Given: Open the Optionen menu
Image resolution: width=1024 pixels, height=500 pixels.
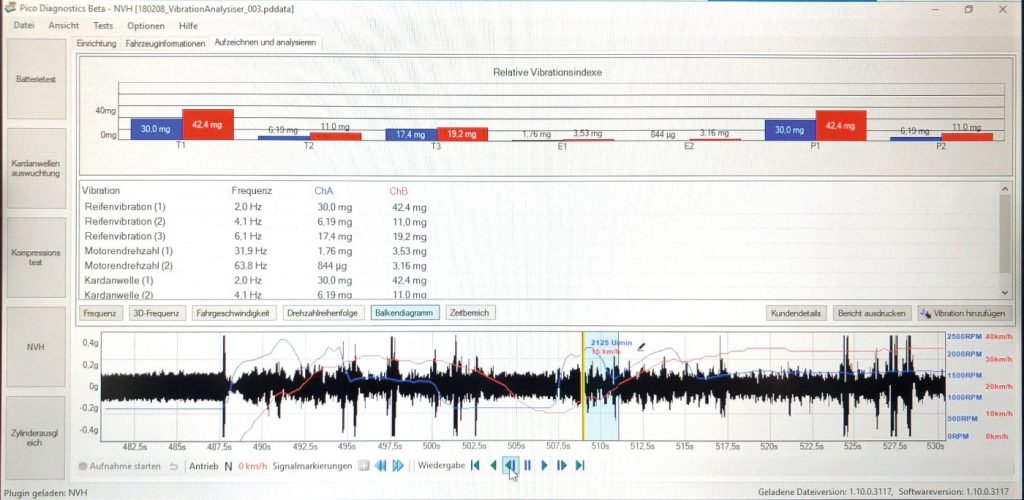Looking at the screenshot, I should [x=146, y=25].
